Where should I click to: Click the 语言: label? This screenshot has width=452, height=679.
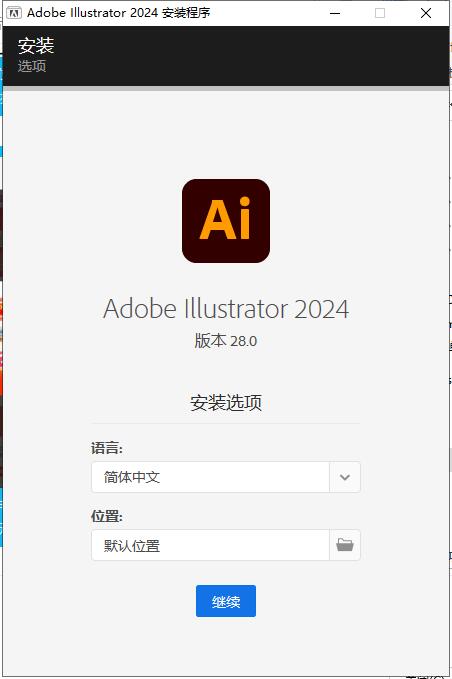pos(107,448)
